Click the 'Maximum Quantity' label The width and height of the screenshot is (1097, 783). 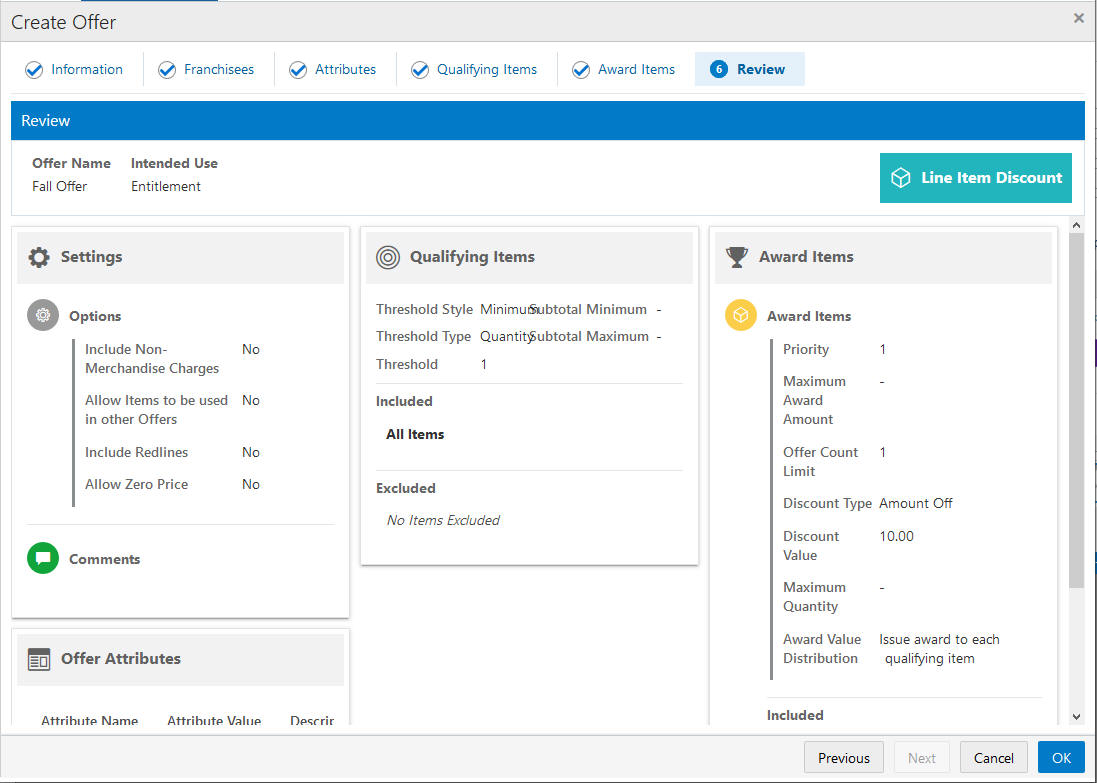(x=814, y=597)
